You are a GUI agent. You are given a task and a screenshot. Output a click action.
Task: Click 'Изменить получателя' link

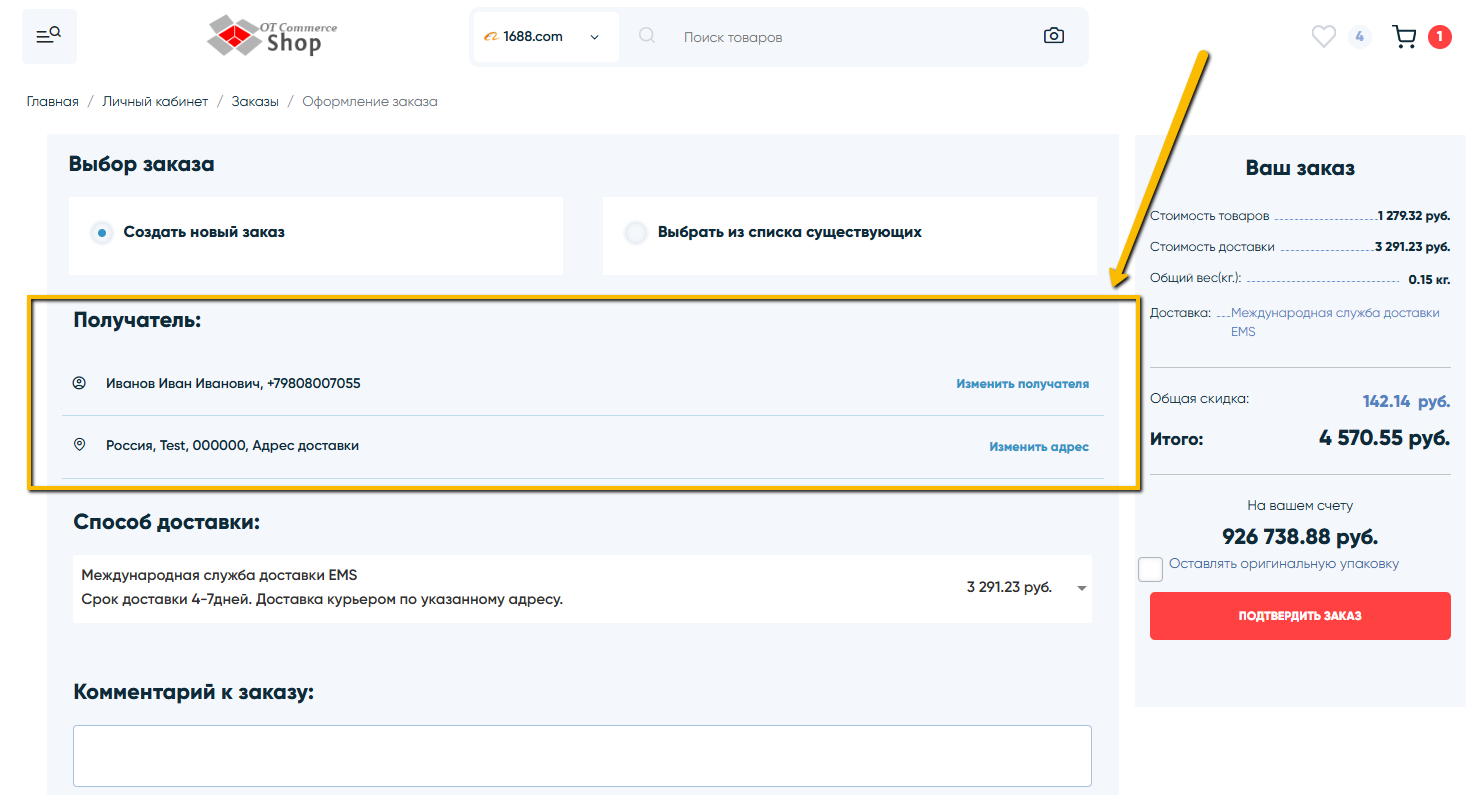(1022, 384)
